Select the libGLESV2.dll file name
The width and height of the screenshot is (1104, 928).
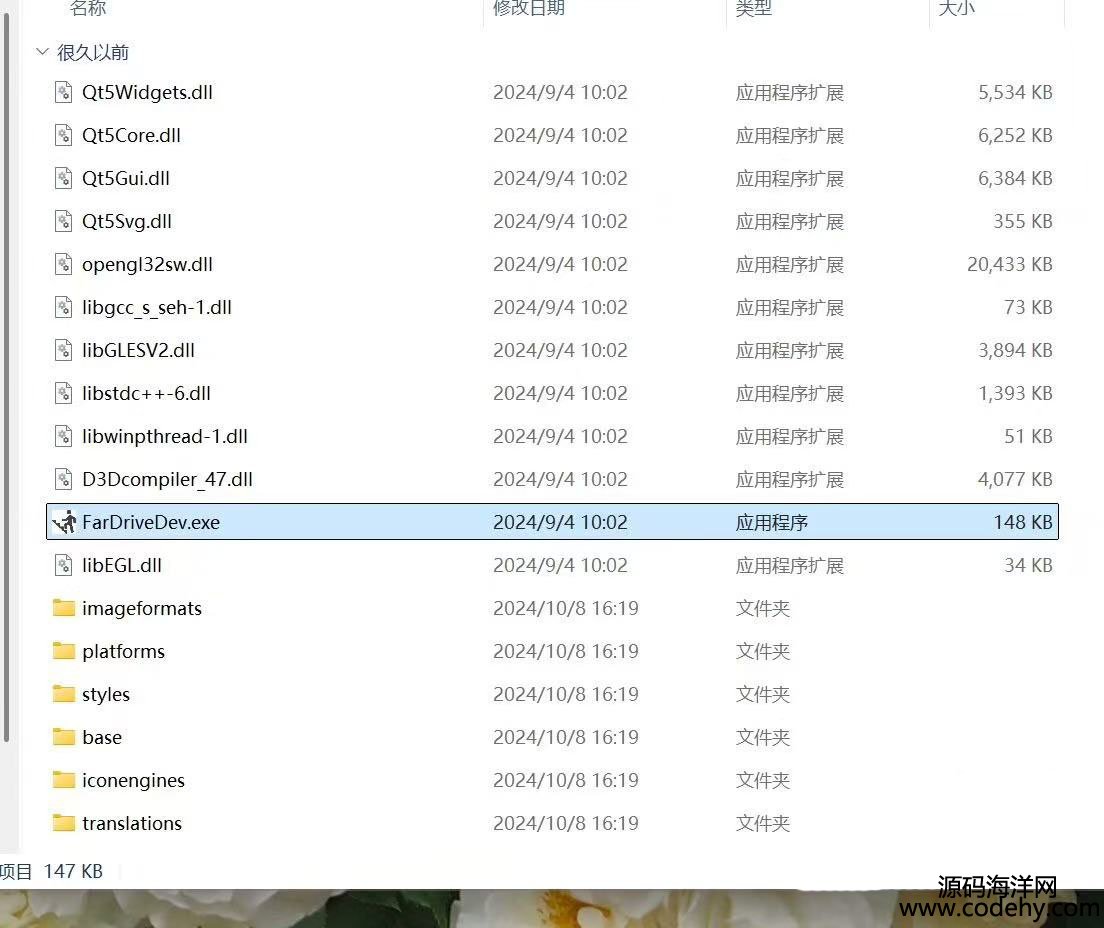pyautogui.click(x=139, y=350)
